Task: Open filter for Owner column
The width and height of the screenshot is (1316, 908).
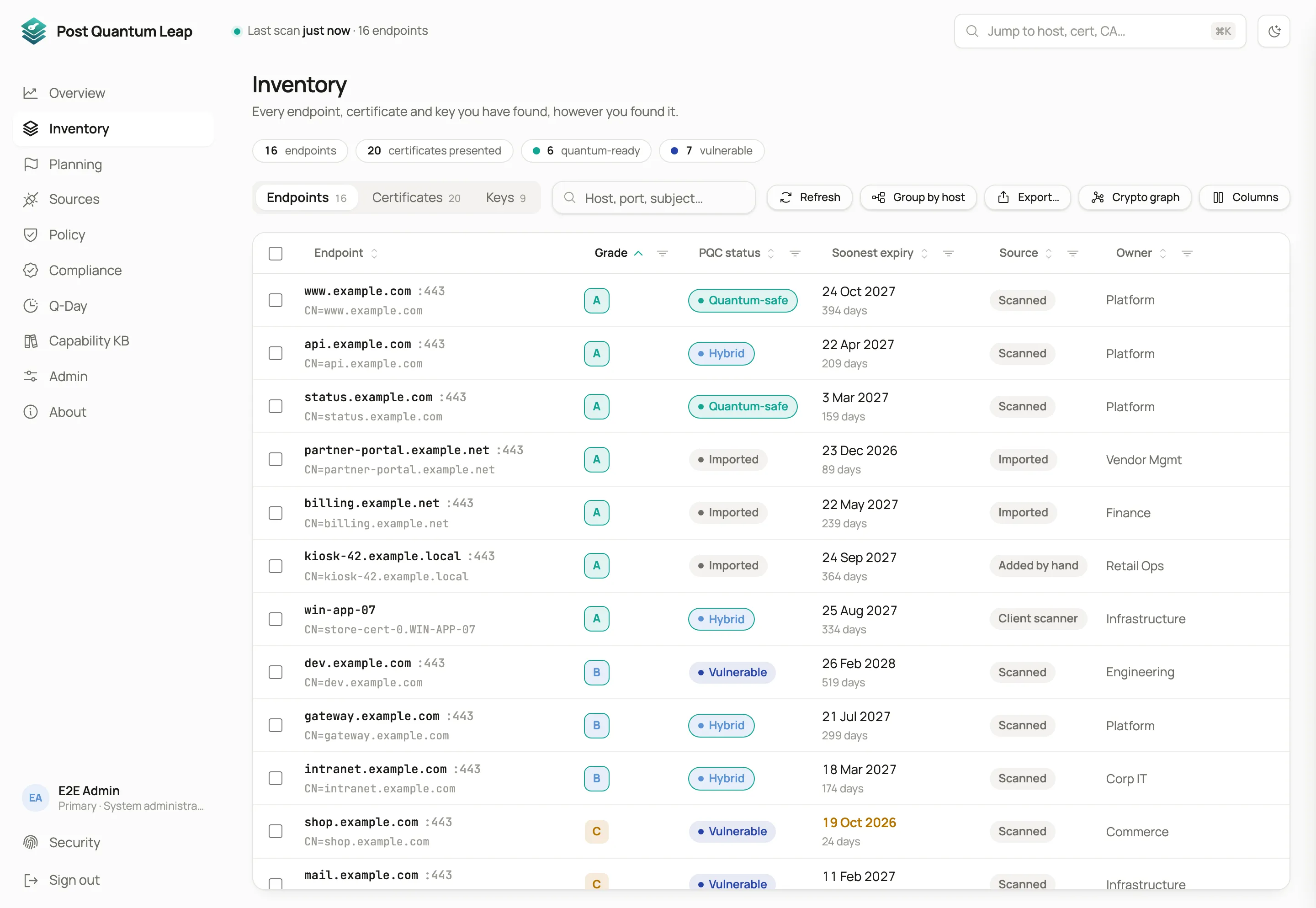Action: click(1187, 253)
